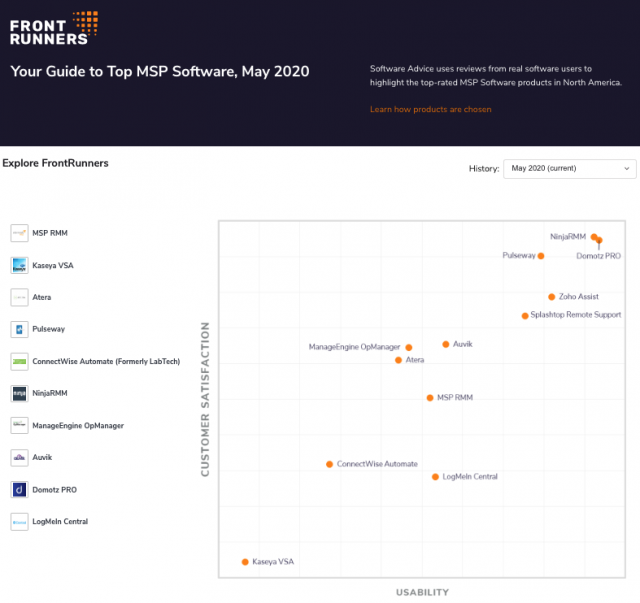Click the Atera data point on chart
Screen dimensions: 640x603
pos(398,360)
